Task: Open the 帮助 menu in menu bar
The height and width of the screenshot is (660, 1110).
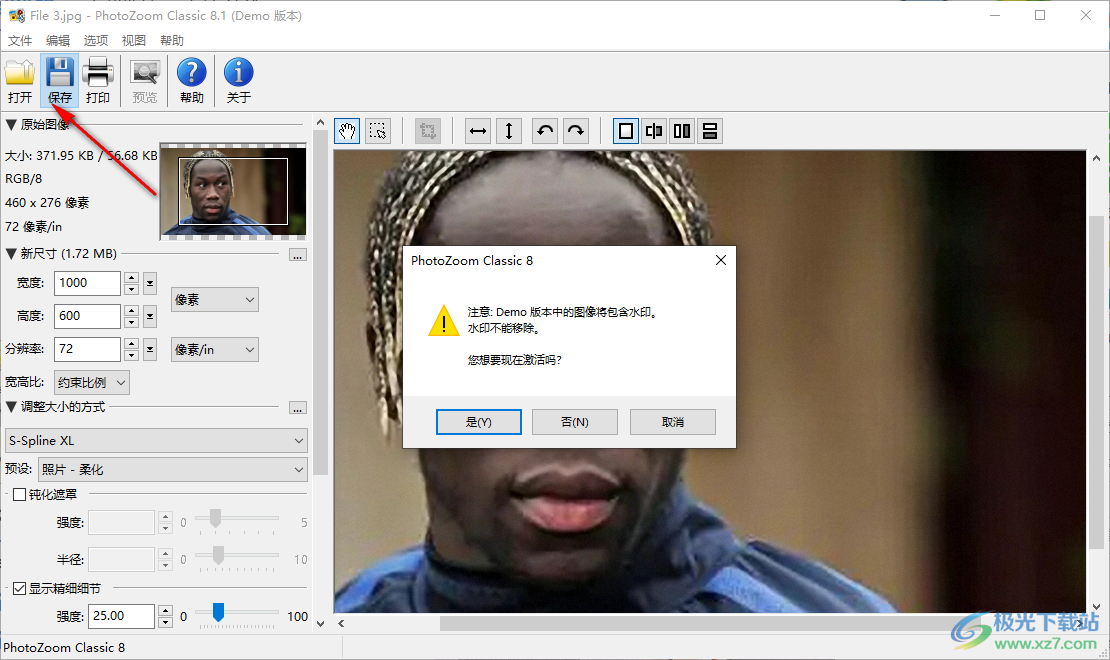Action: 171,40
